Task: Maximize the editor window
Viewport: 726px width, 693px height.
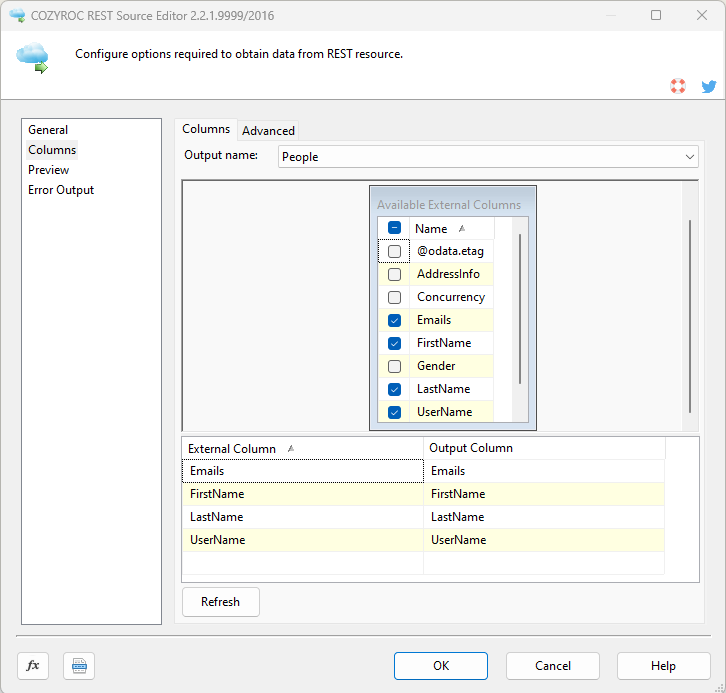Action: (656, 15)
